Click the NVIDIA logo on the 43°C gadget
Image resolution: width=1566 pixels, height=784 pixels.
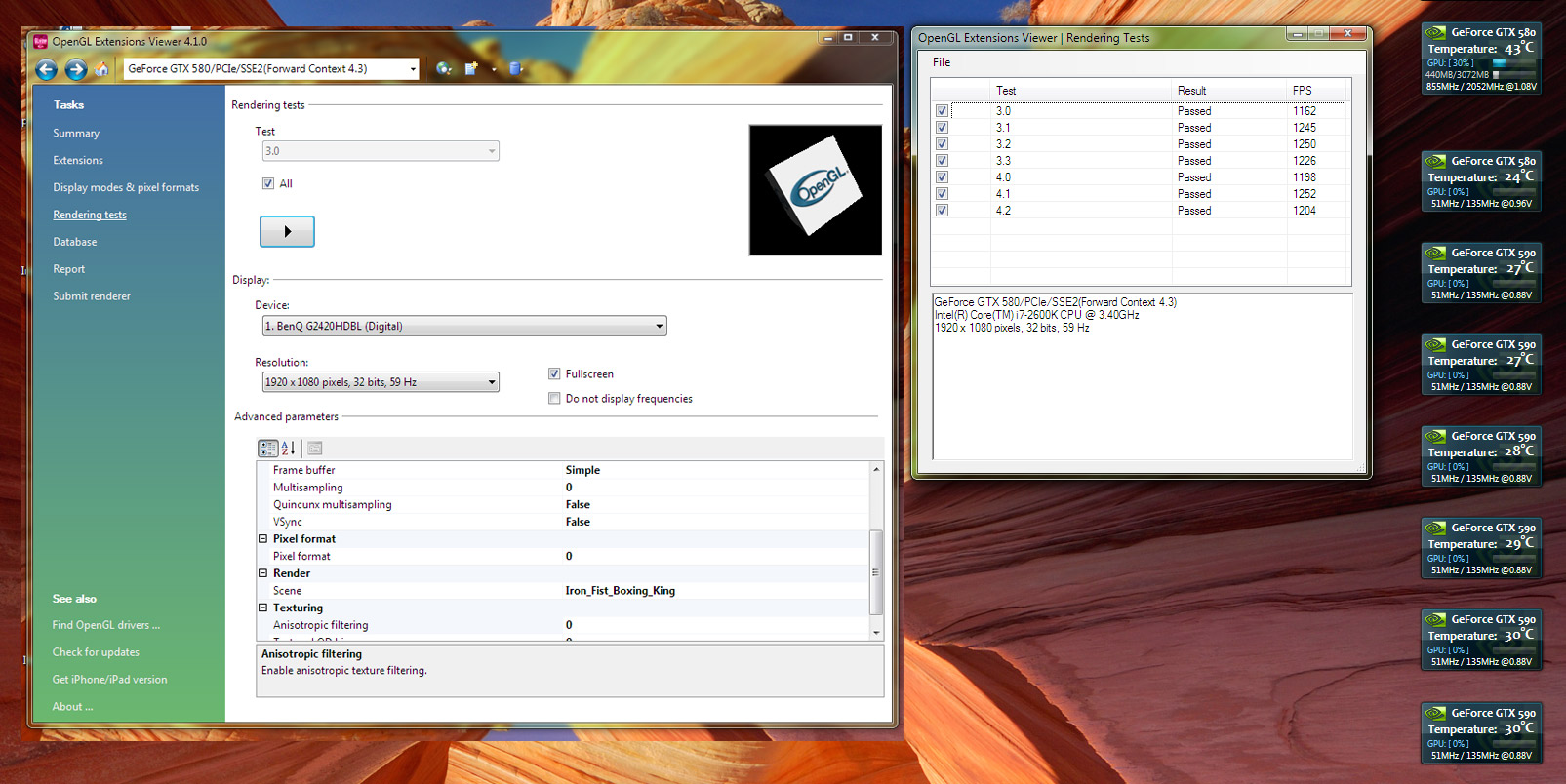(1434, 32)
